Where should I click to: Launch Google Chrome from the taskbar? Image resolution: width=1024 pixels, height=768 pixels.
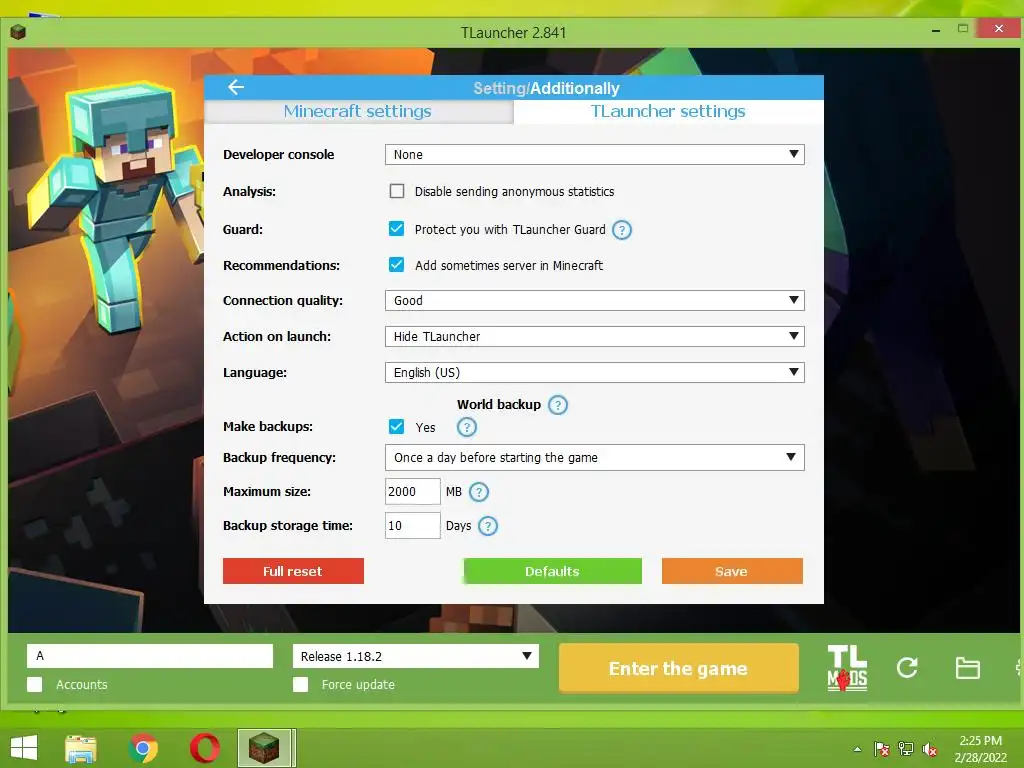pyautogui.click(x=143, y=748)
